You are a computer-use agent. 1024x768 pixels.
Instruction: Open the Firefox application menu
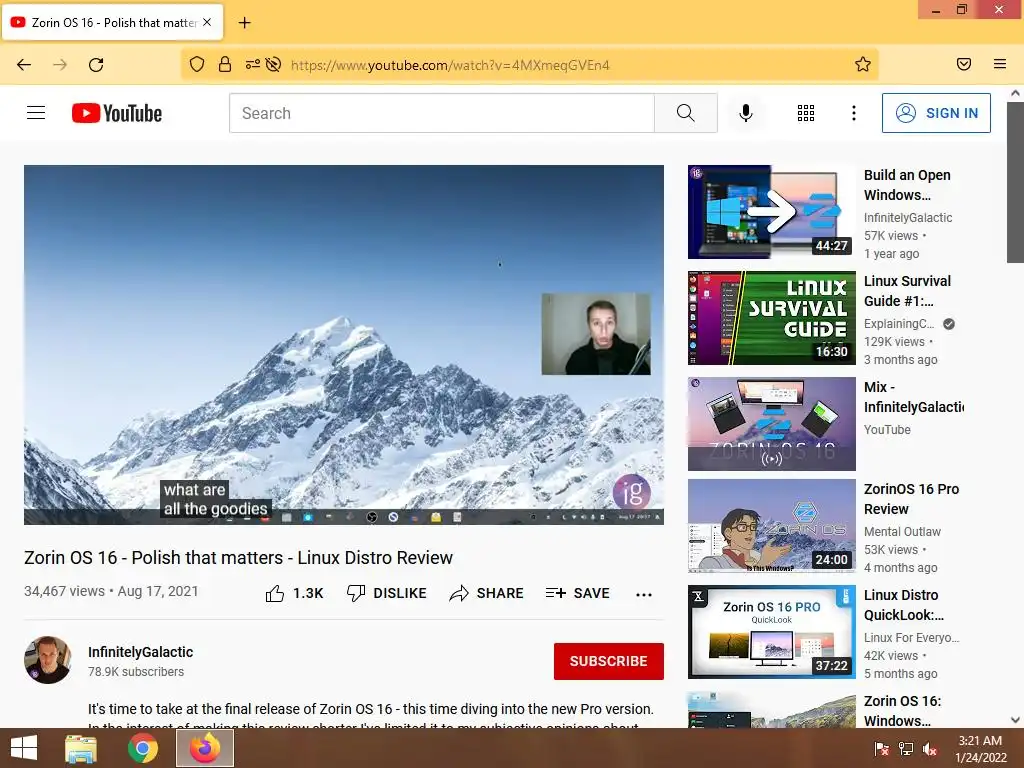1000,64
